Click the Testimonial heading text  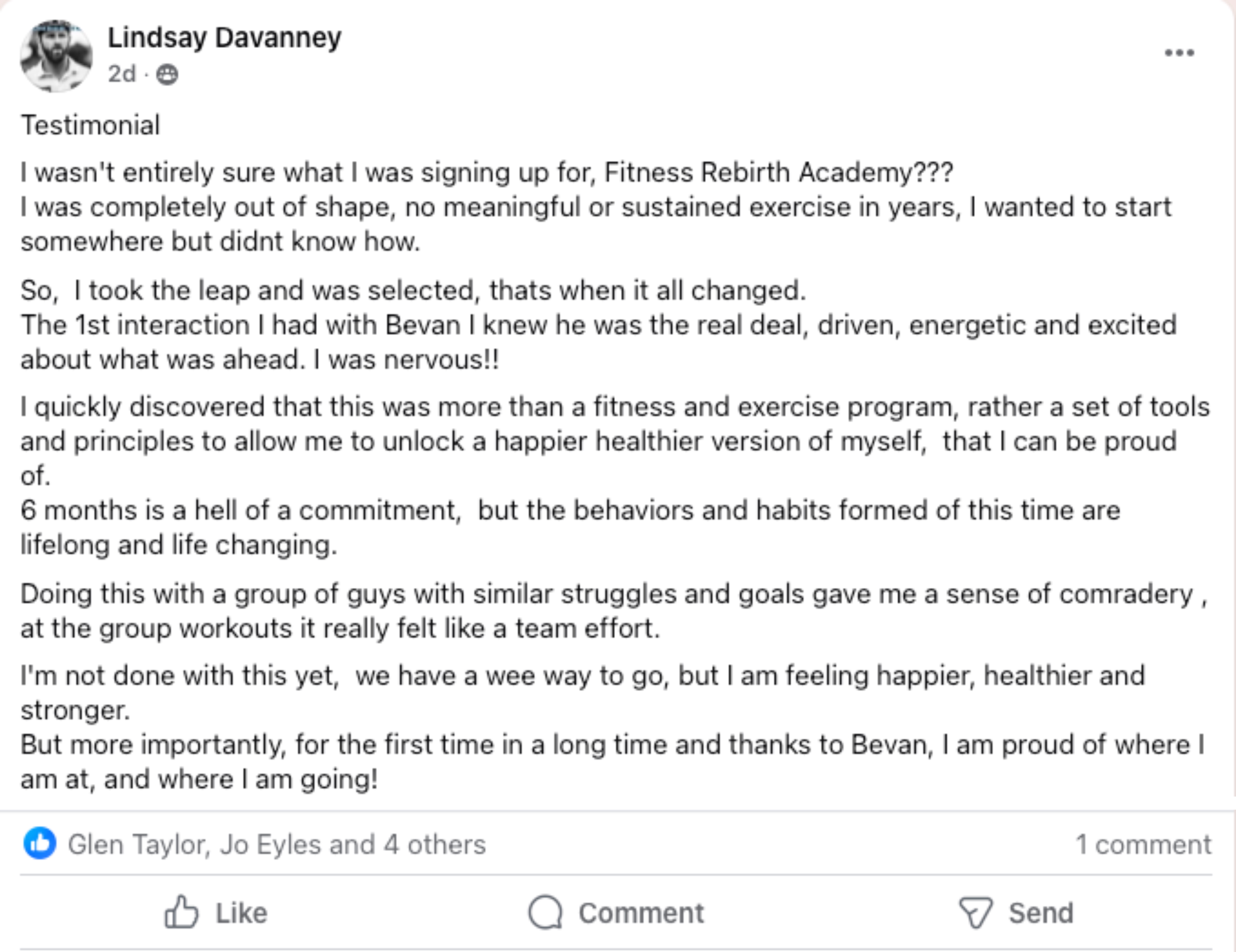(x=90, y=125)
